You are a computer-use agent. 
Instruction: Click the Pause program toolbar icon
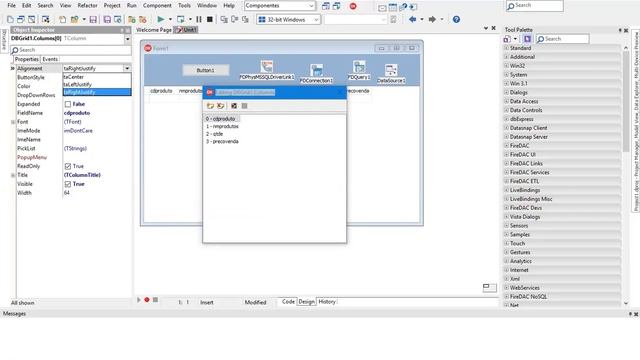click(x=199, y=19)
